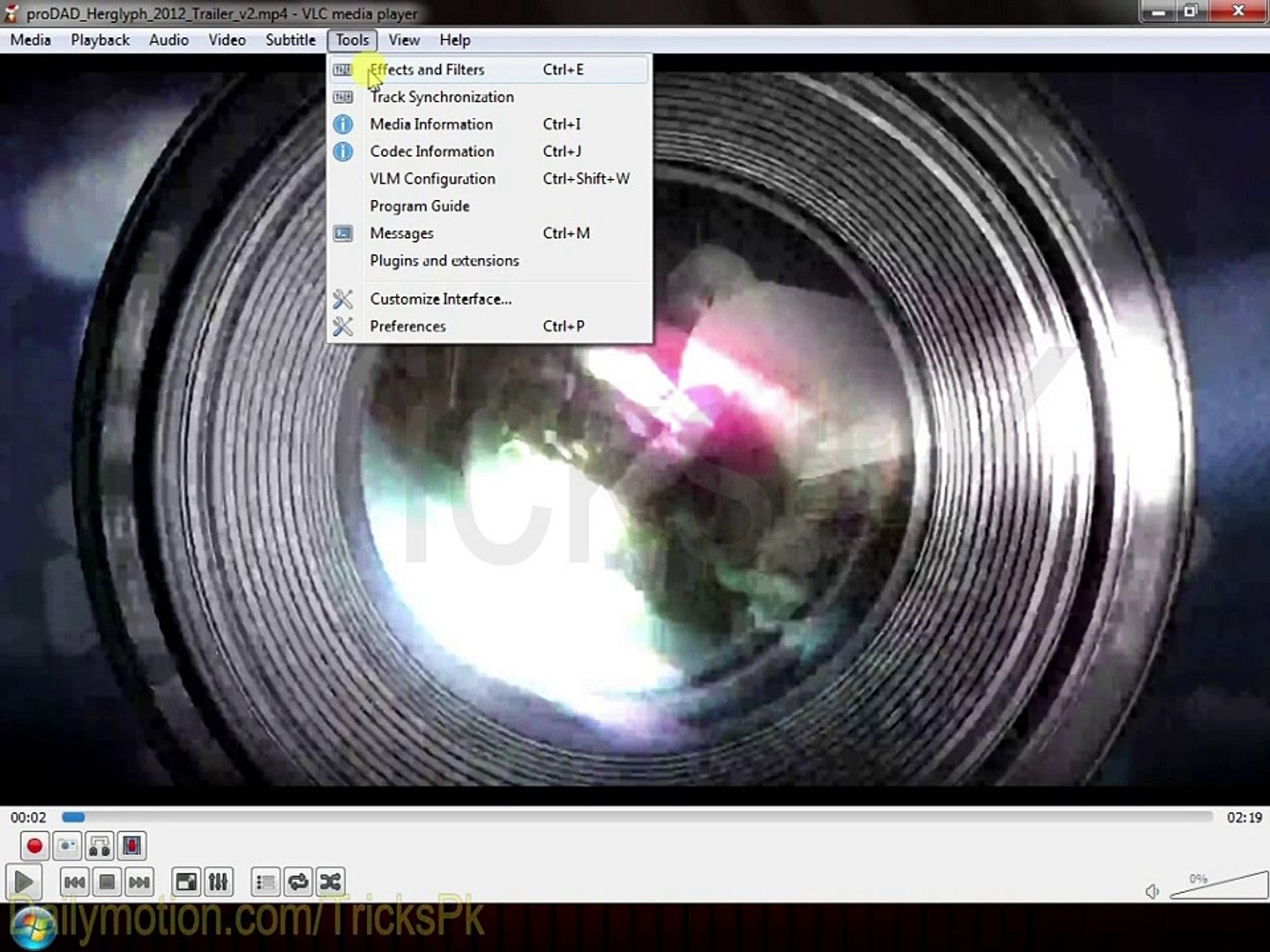
Task: Toggle the playlist view button
Action: pos(265,881)
